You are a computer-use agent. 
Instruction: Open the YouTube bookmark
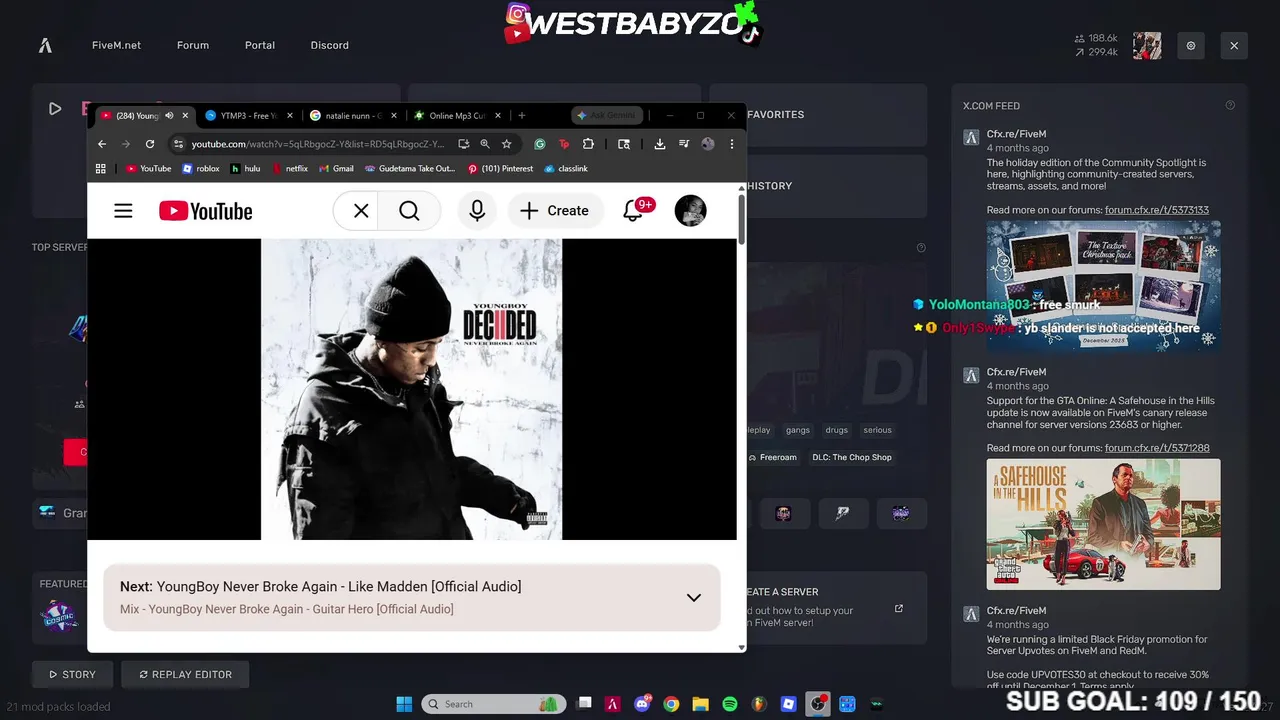coord(149,169)
